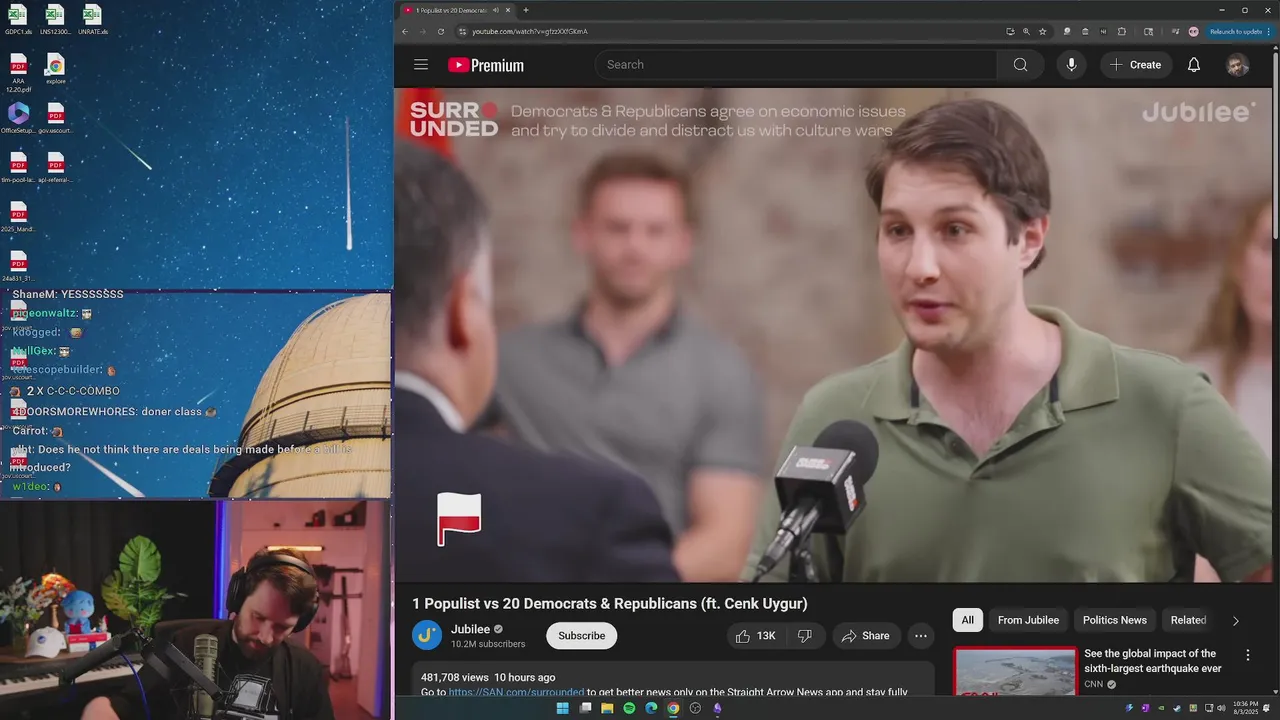Viewport: 1280px width, 720px height.
Task: Open Chrome zoom magnifier in address bar
Action: tap(1026, 31)
